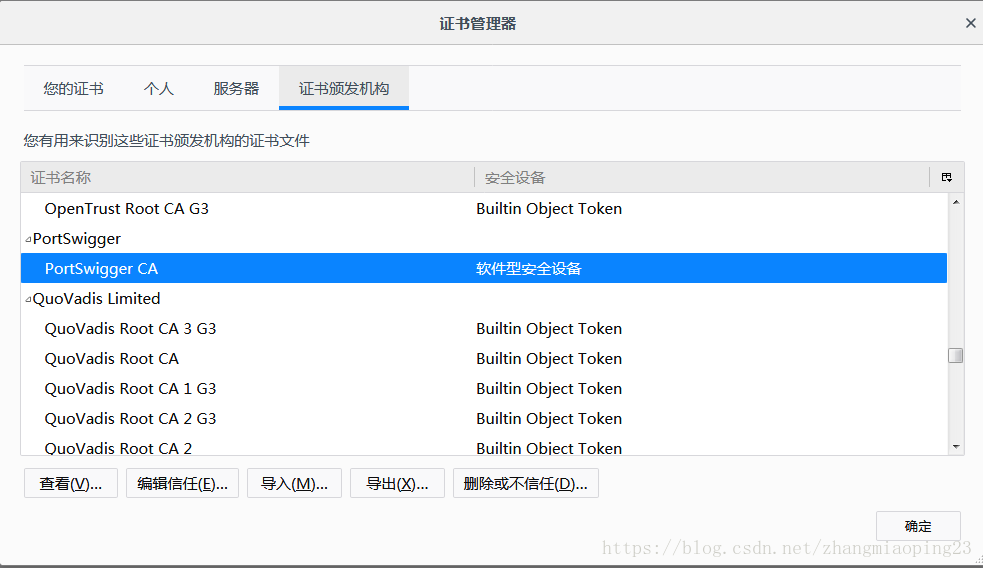Click 删除或不信任(D)... button
Image resolution: width=983 pixels, height=568 pixels.
point(525,483)
